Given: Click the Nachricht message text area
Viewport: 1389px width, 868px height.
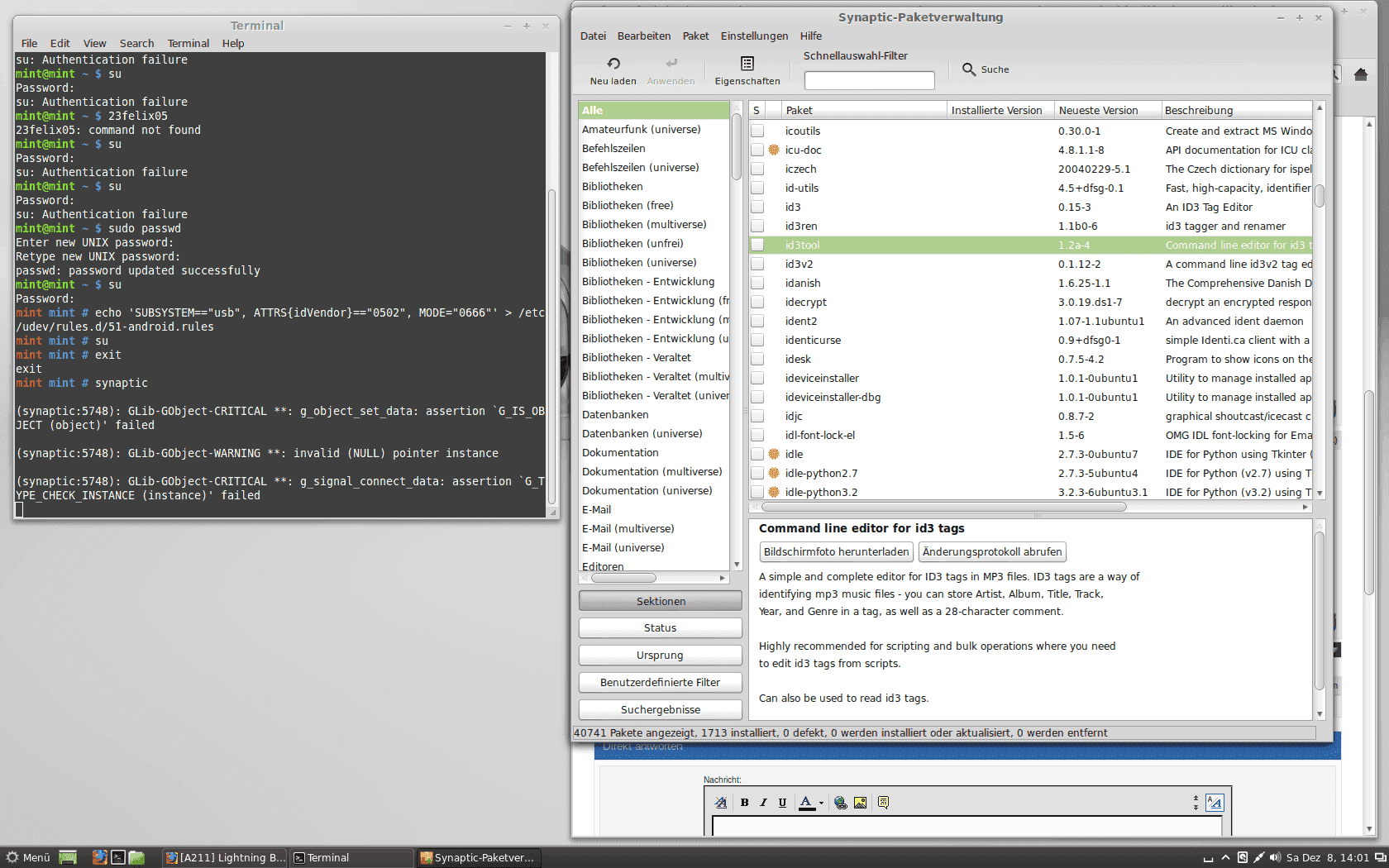Looking at the screenshot, I should [967, 826].
